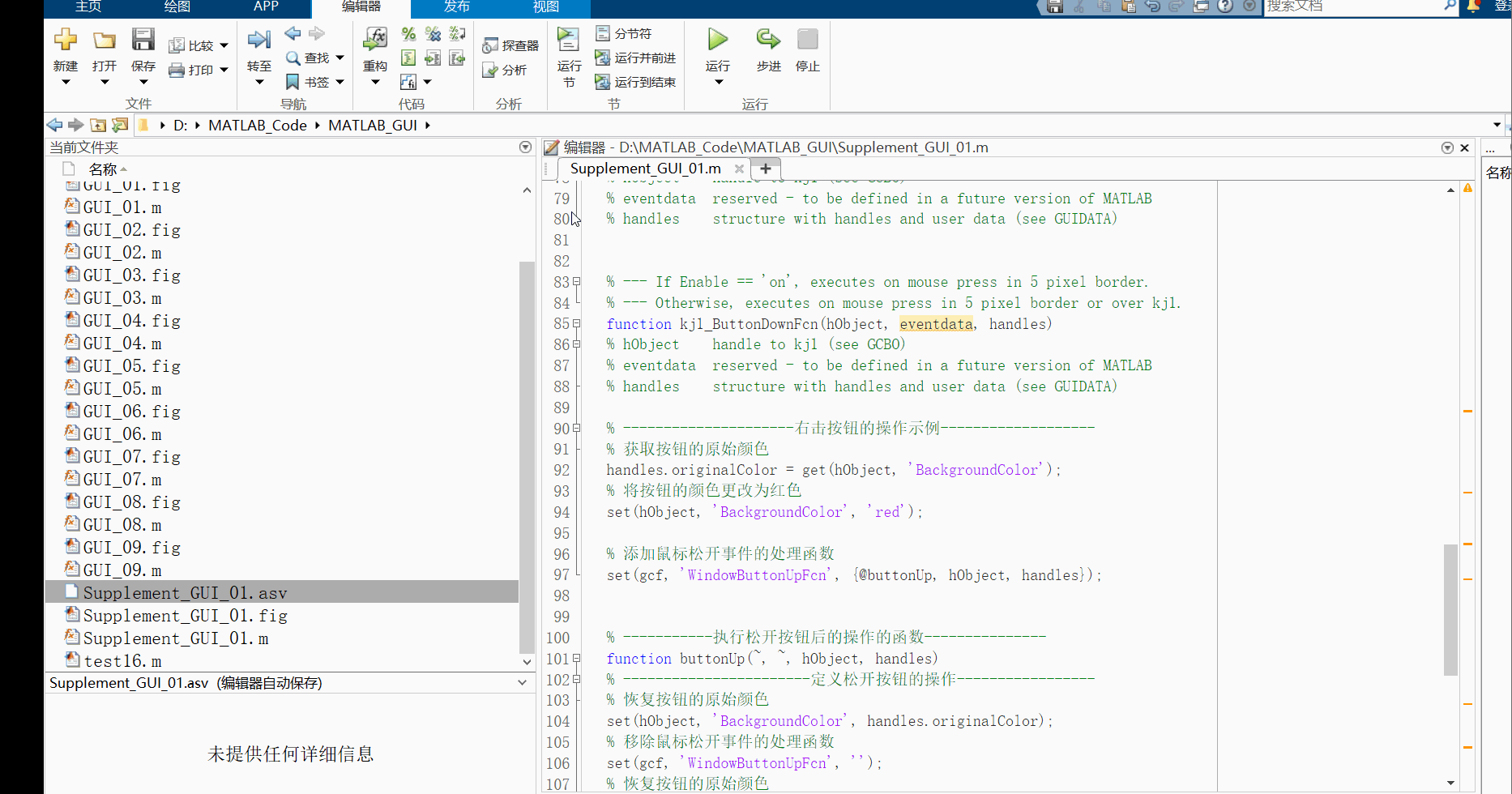Click the editor's vertical scrollbar

tap(1450, 608)
